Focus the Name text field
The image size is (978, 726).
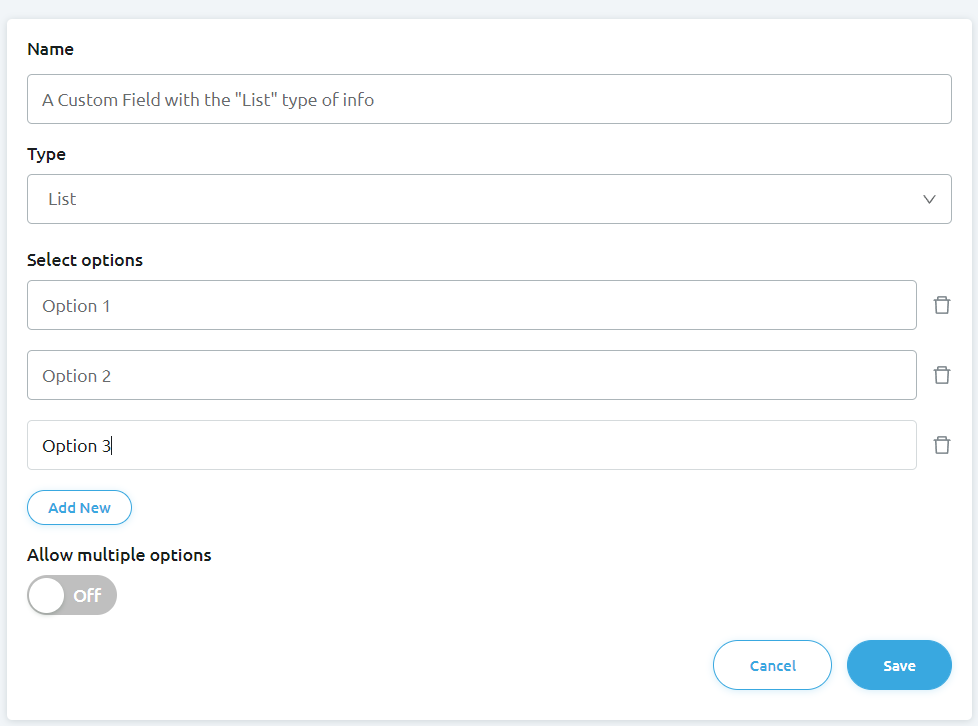[x=488, y=99]
